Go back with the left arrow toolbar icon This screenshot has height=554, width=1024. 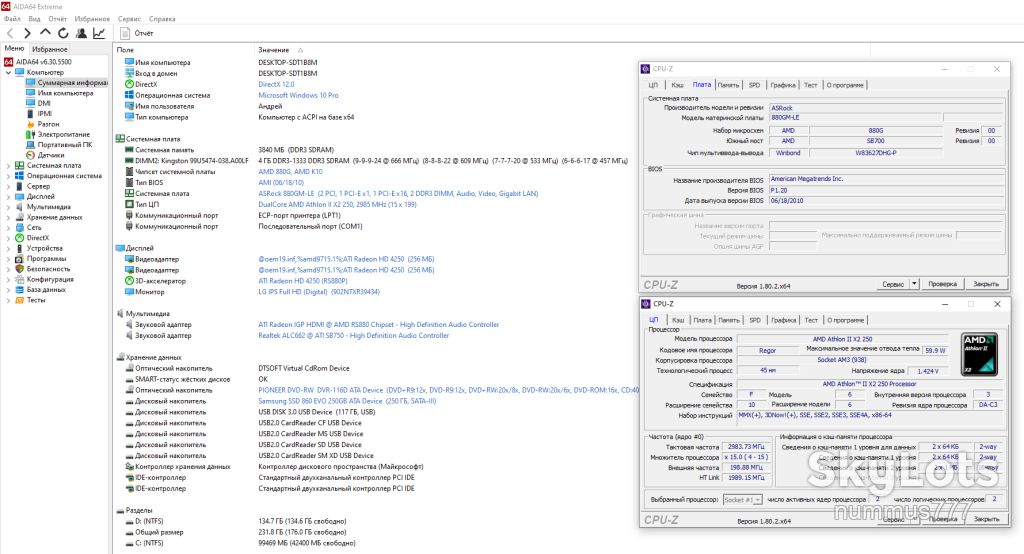pos(10,33)
